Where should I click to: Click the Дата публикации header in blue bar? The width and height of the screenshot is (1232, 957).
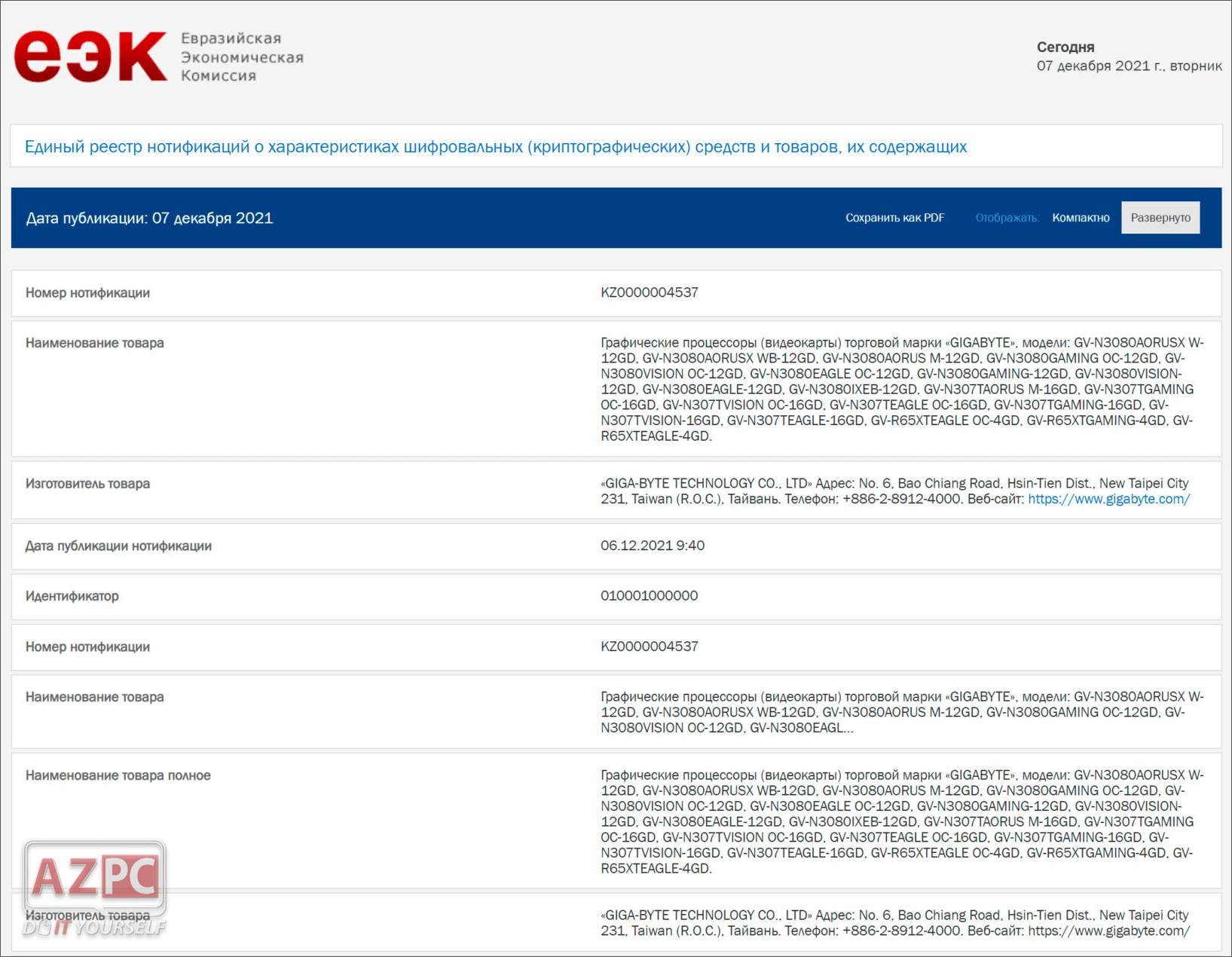click(149, 219)
